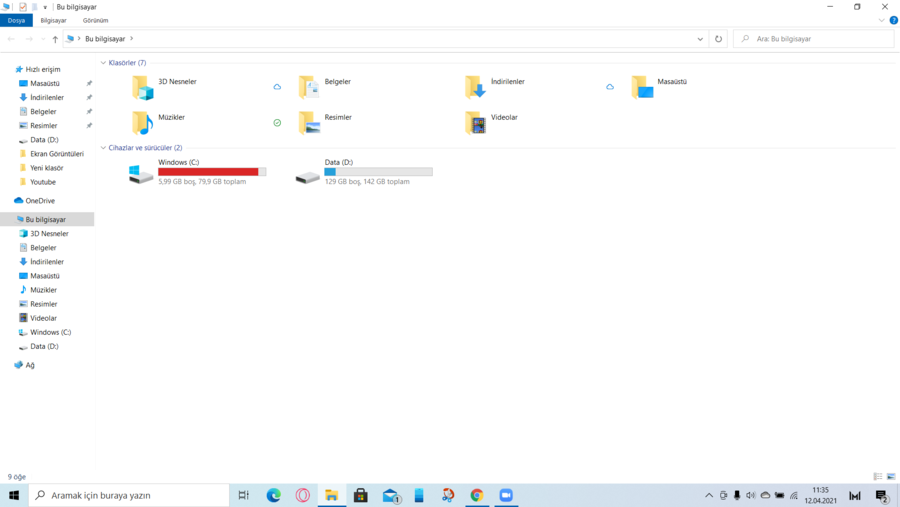Click the Forward navigation arrow
Viewport: 900px width, 507px height.
(29, 39)
